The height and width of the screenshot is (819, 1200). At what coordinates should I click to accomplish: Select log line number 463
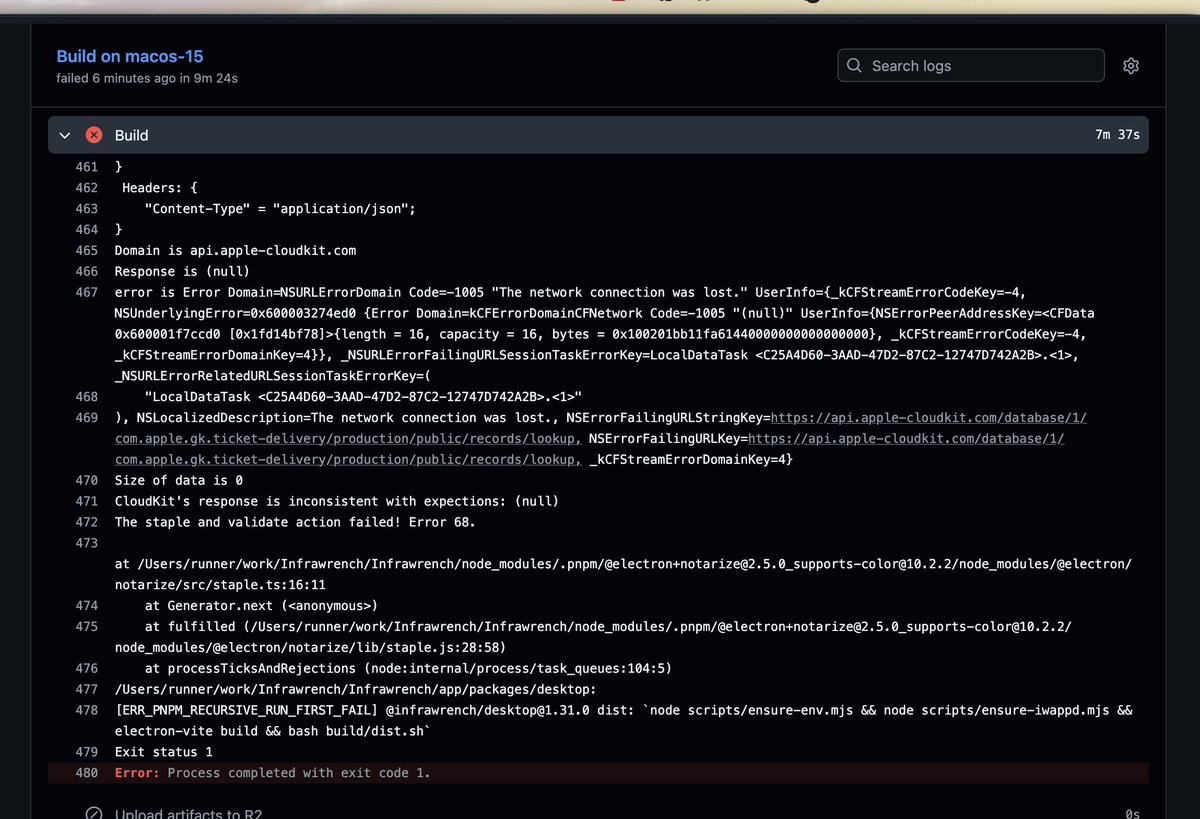[86, 209]
